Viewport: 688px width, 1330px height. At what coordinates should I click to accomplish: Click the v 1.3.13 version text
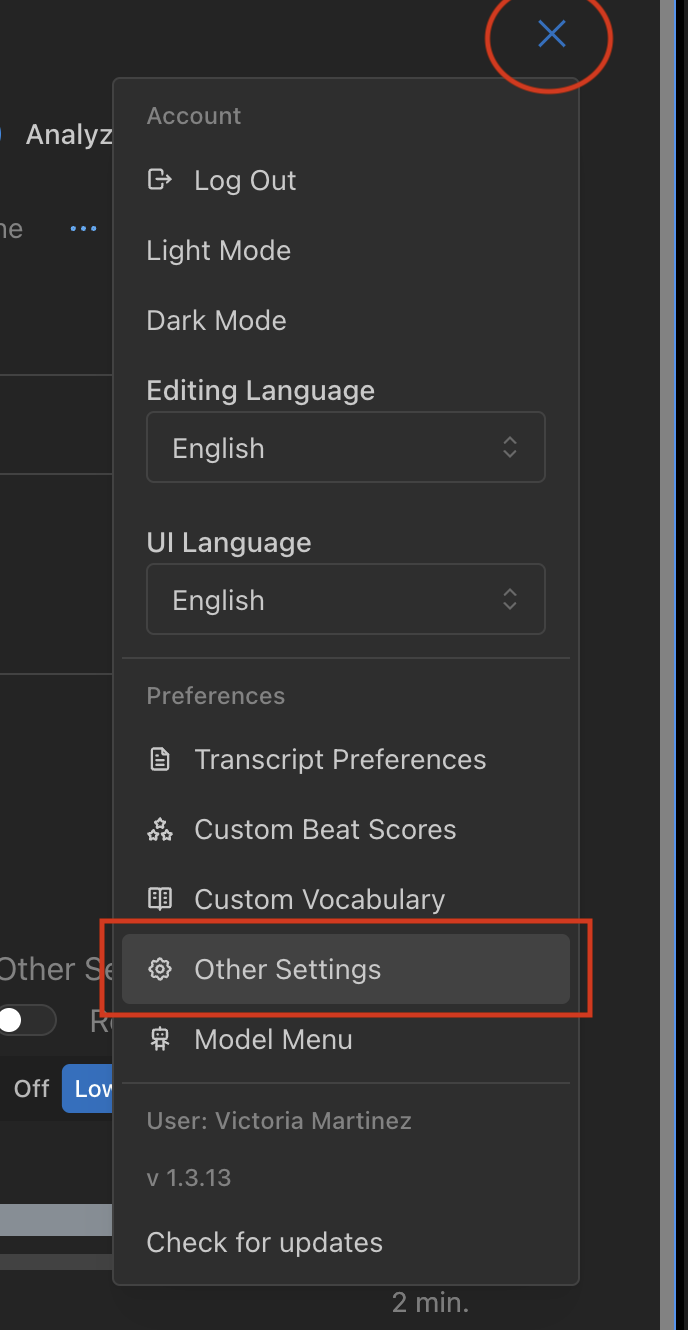(x=188, y=1178)
